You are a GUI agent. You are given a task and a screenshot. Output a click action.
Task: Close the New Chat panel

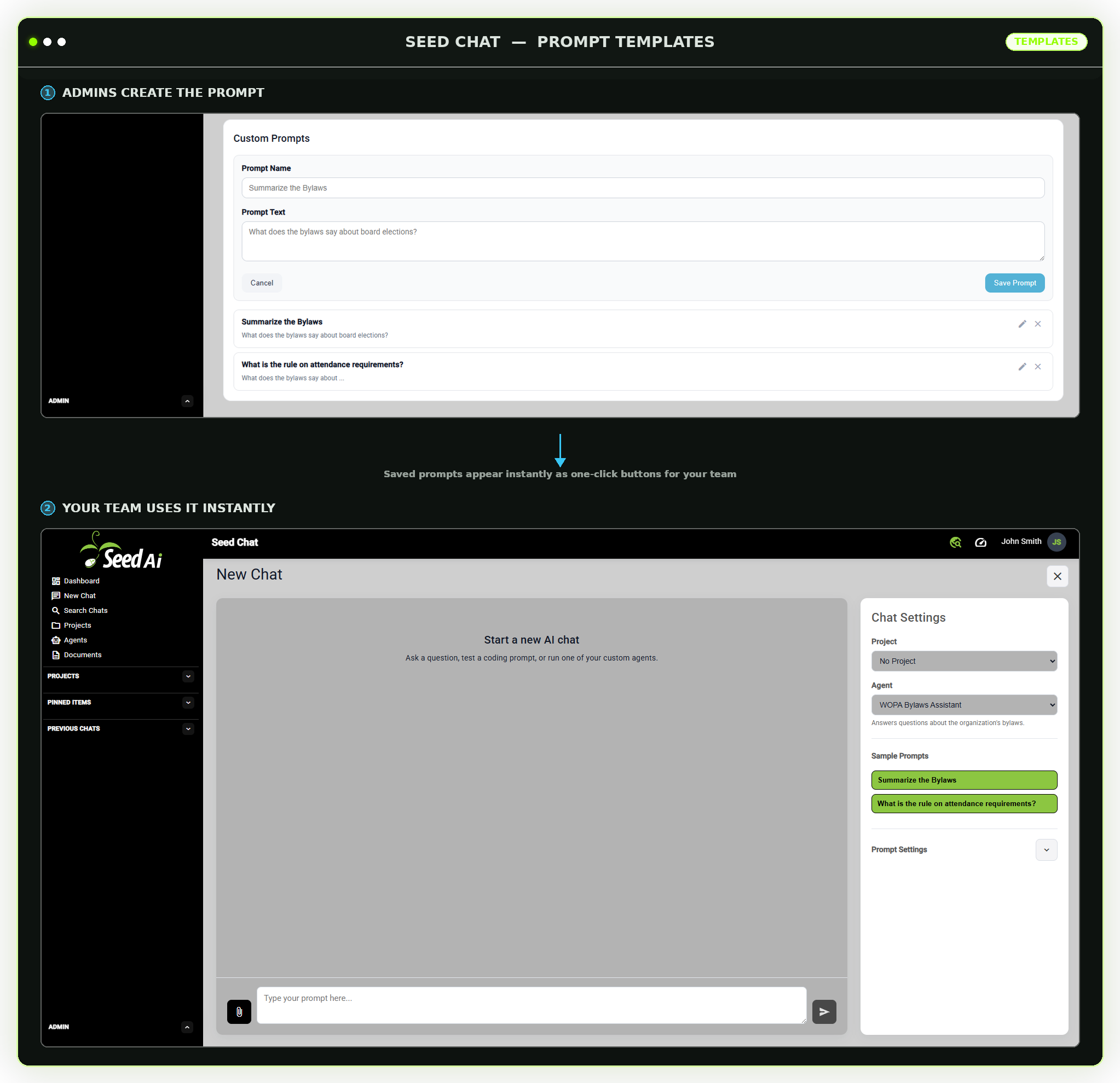click(1057, 576)
